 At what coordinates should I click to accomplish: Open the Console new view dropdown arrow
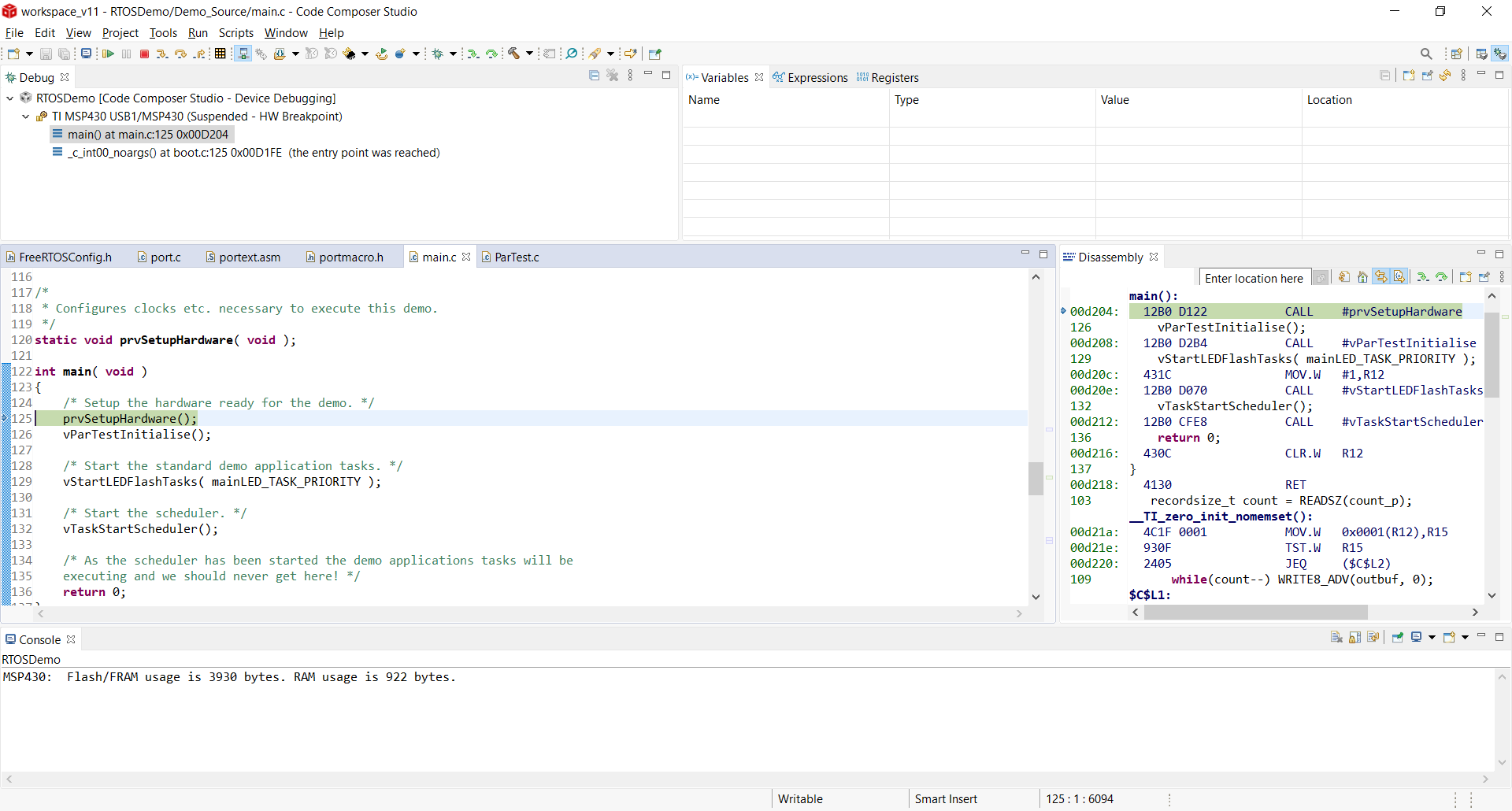point(1465,638)
